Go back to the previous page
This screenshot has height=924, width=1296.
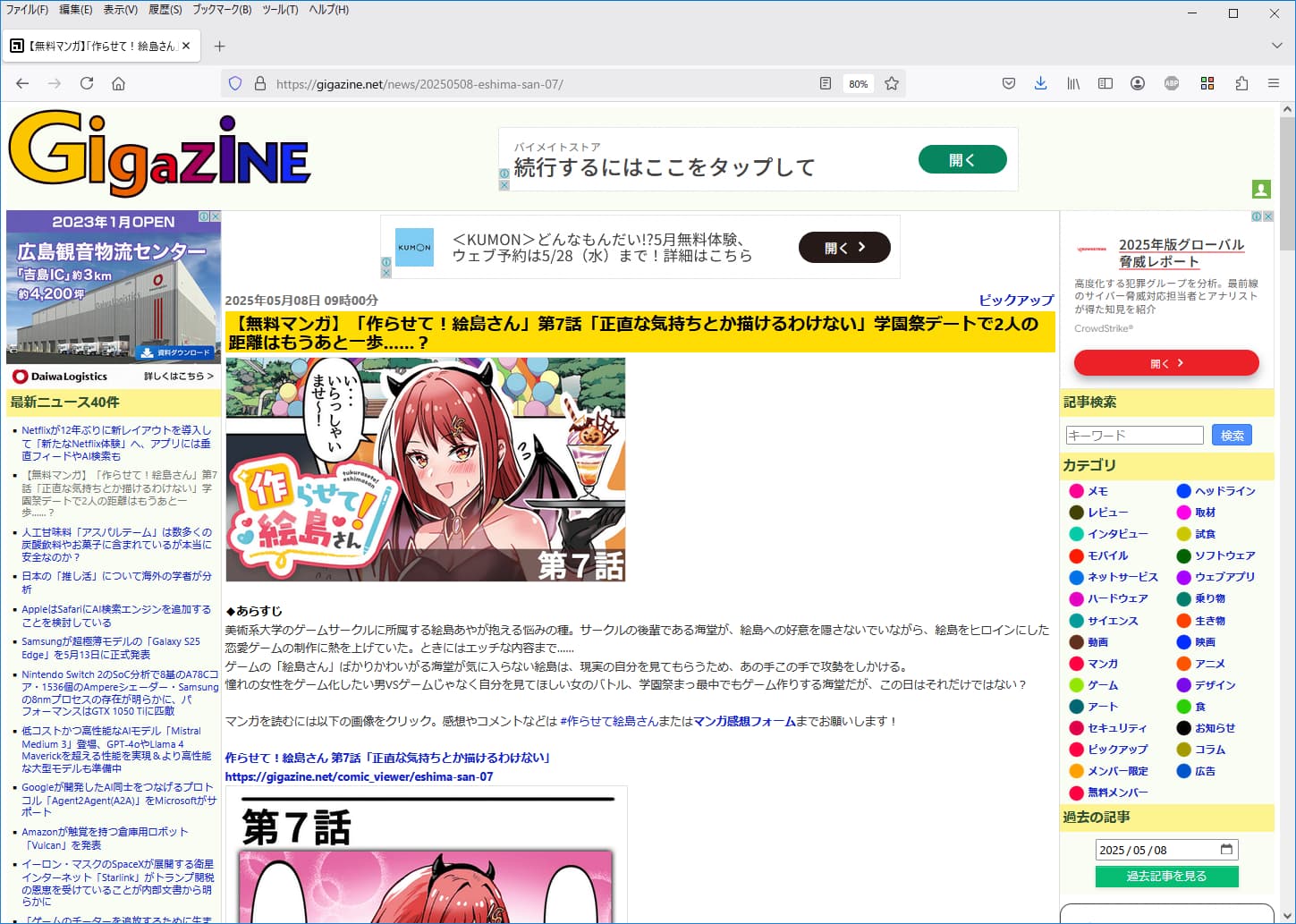click(22, 83)
